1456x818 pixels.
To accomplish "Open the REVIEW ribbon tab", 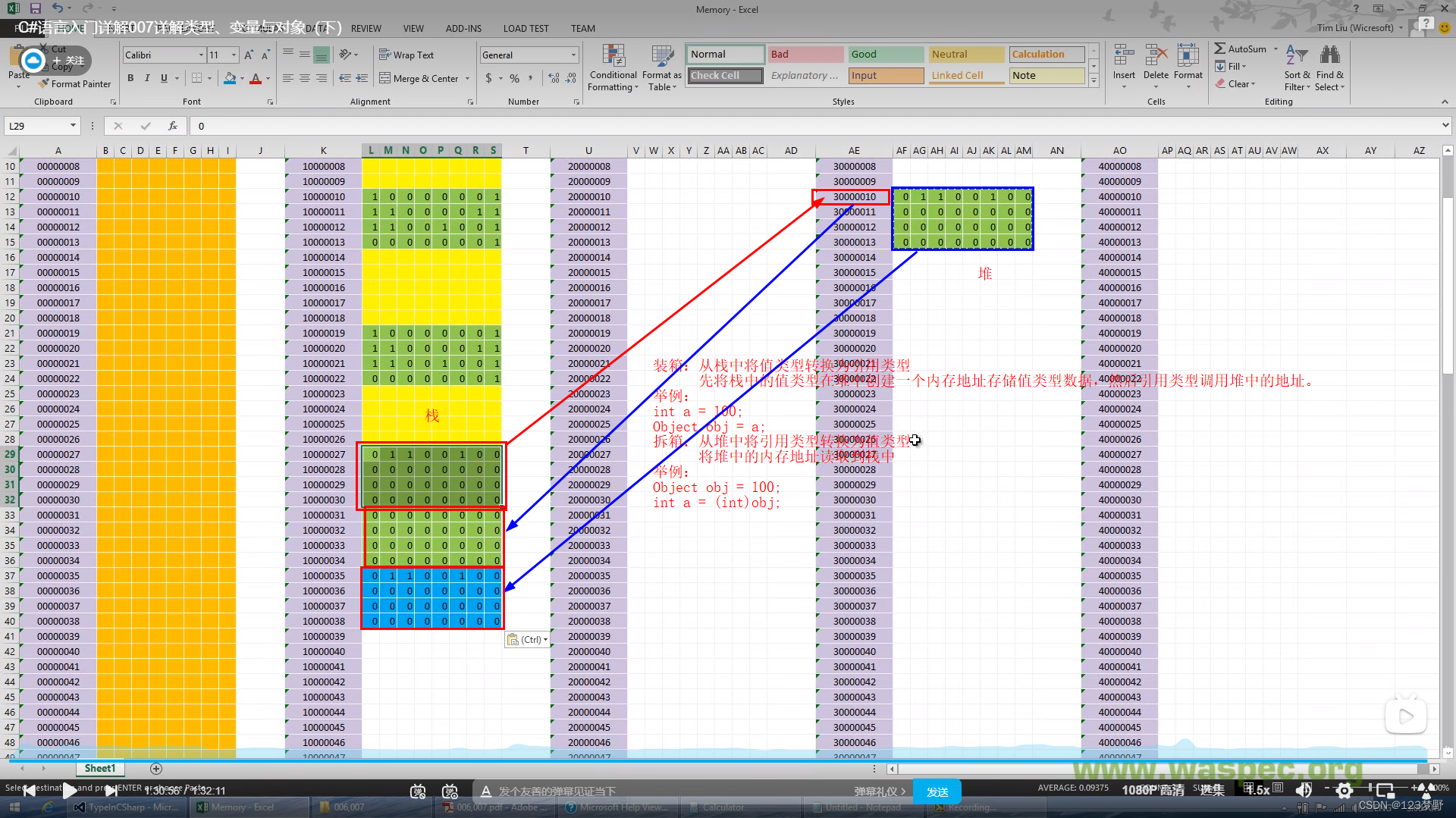I will (366, 29).
